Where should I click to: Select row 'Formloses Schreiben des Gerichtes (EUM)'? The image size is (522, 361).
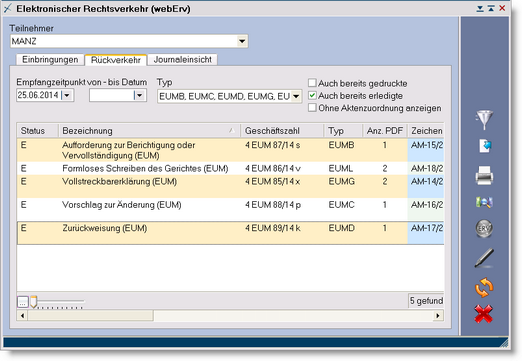[230, 168]
